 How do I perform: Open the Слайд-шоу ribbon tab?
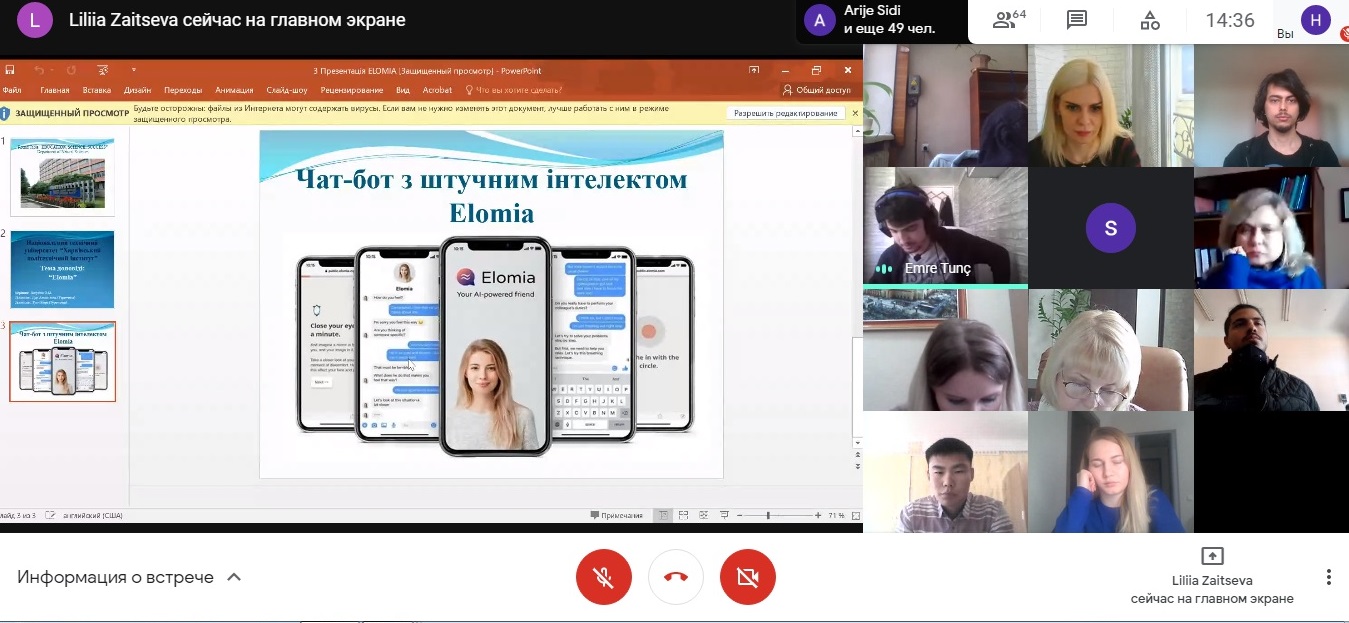point(288,90)
